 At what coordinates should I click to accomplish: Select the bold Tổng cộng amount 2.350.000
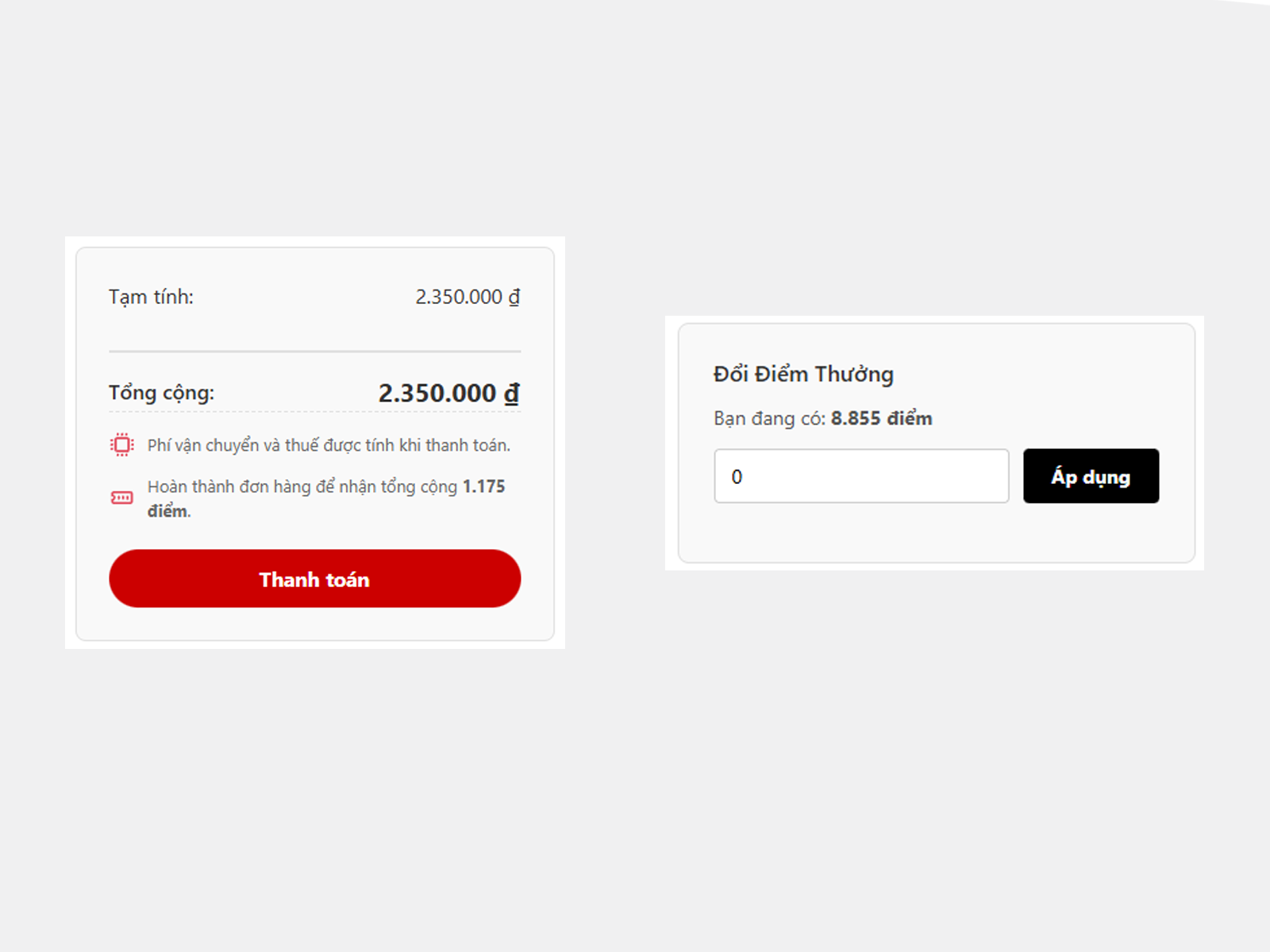tap(437, 393)
